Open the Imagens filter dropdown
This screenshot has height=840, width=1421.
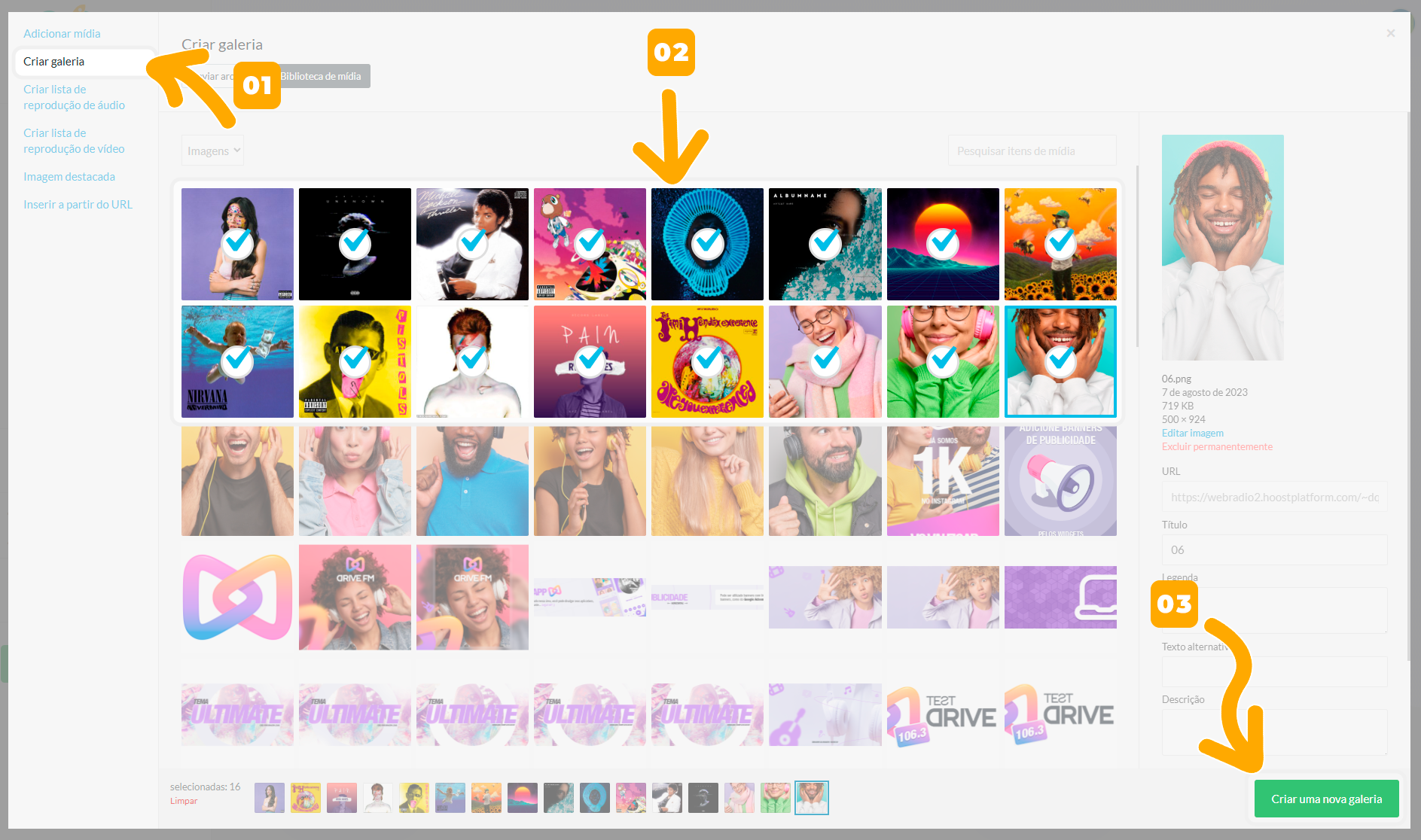pos(212,151)
